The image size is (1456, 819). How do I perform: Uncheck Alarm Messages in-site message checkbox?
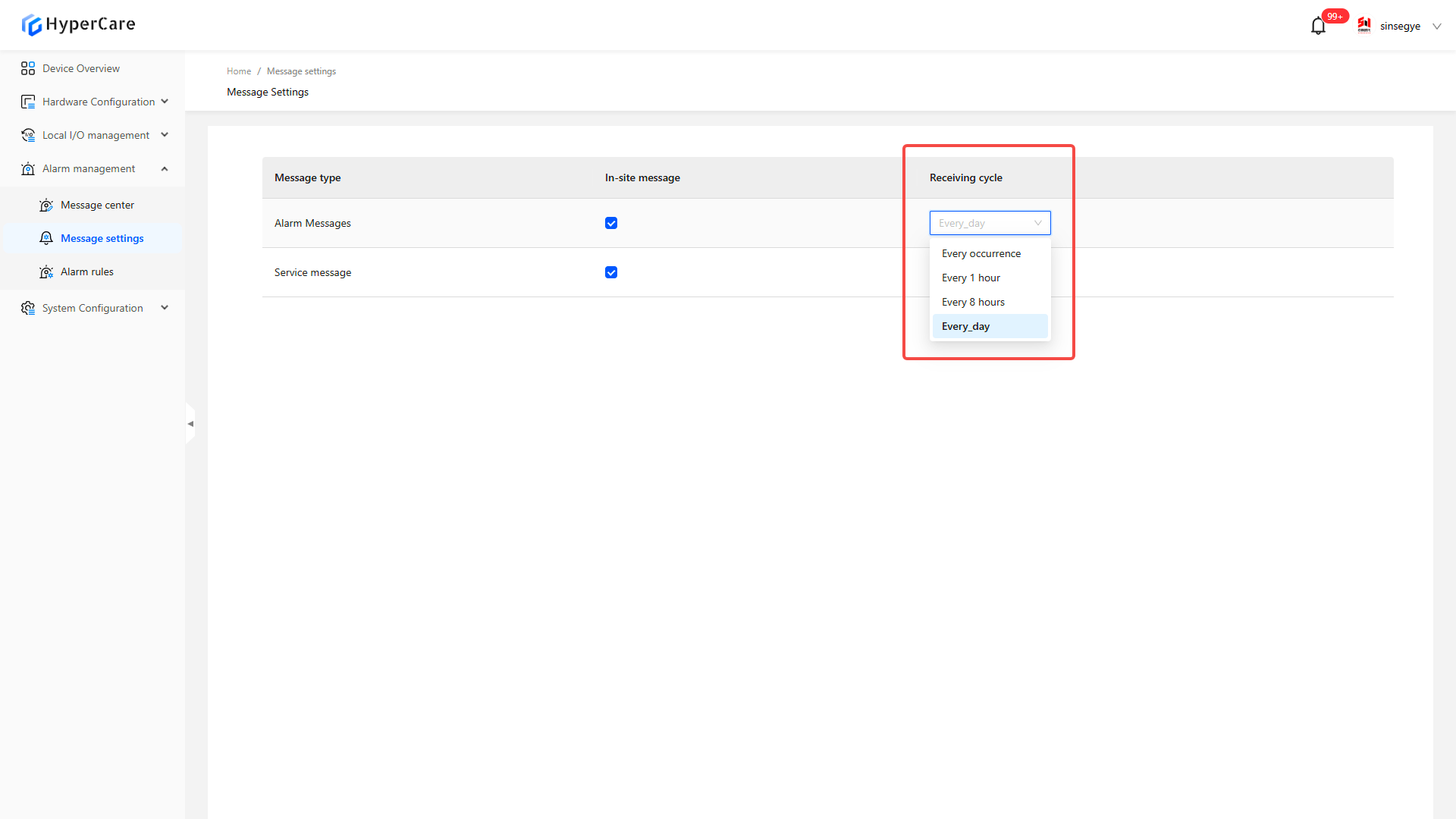611,223
